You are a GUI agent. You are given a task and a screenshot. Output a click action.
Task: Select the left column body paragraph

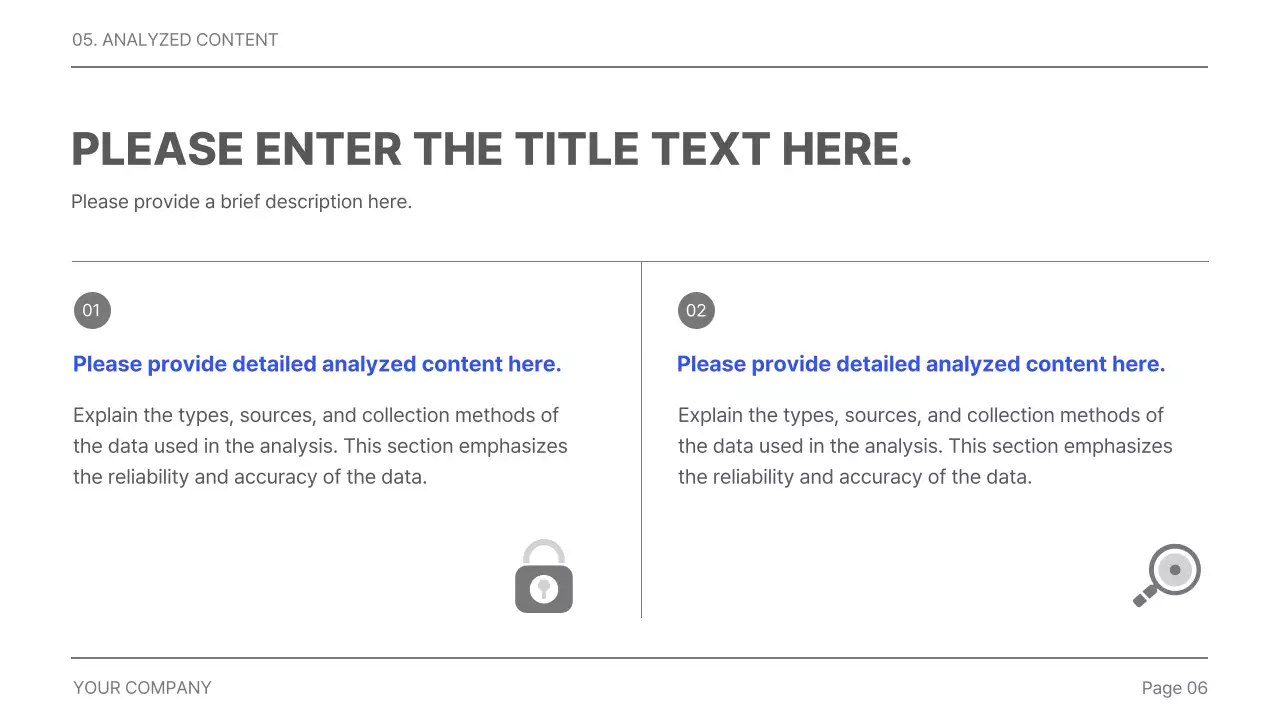320,446
